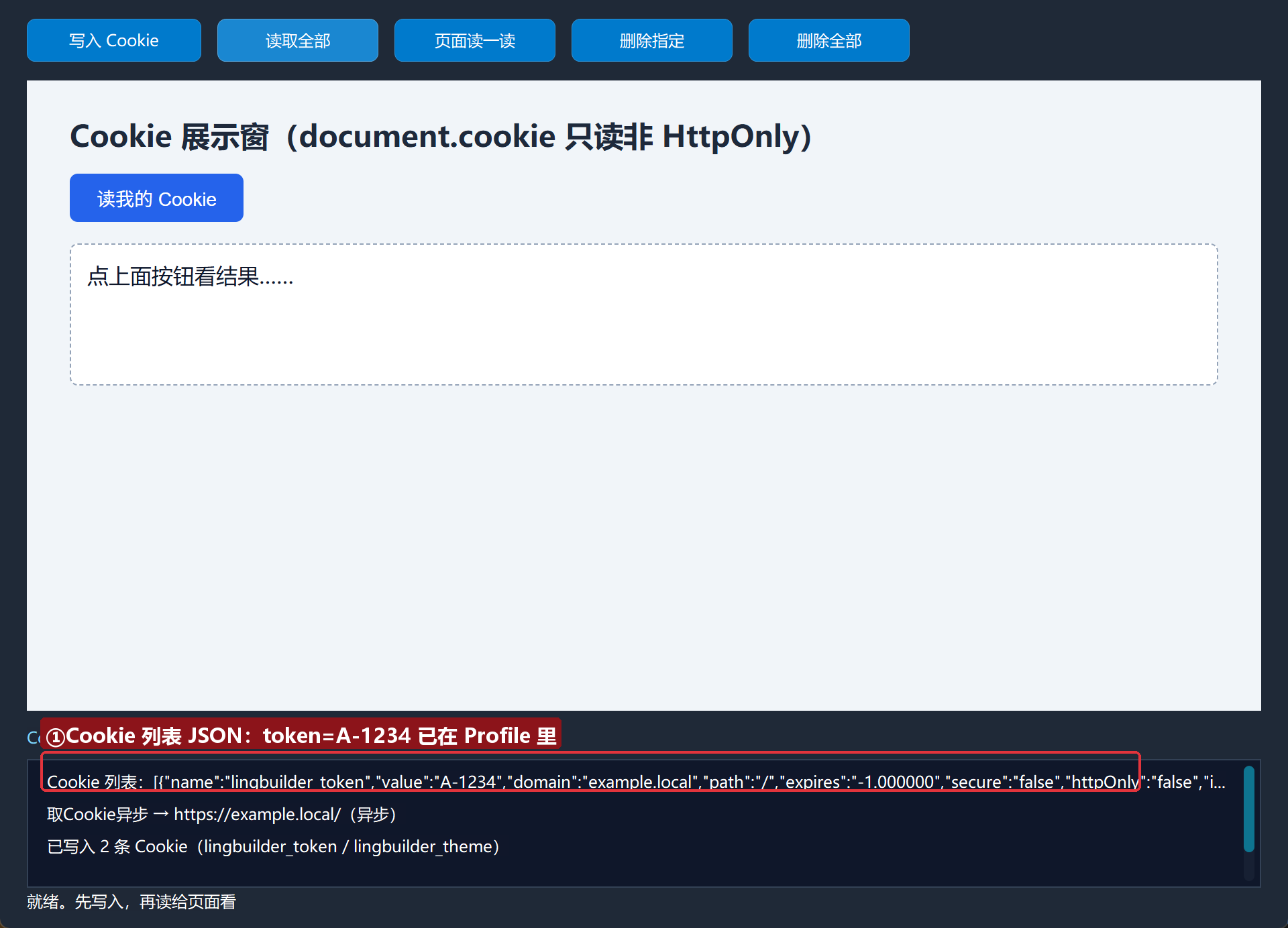
Task: Click the 写入 Cookie button
Action: click(x=114, y=40)
